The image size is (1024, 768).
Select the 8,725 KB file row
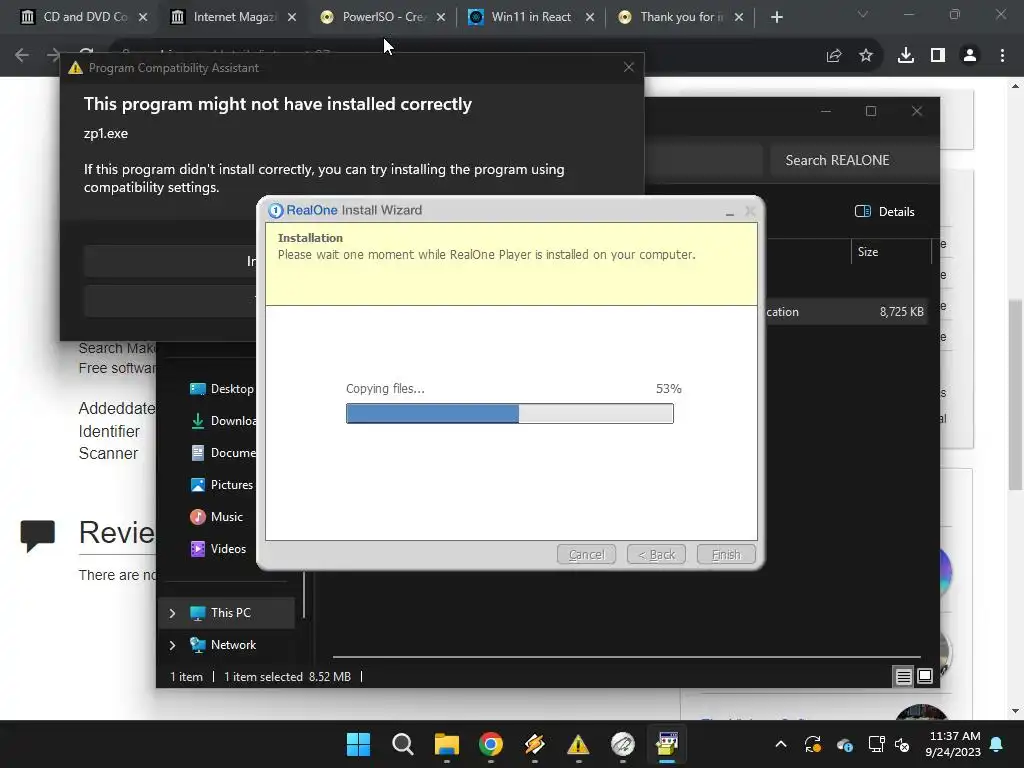click(x=846, y=312)
